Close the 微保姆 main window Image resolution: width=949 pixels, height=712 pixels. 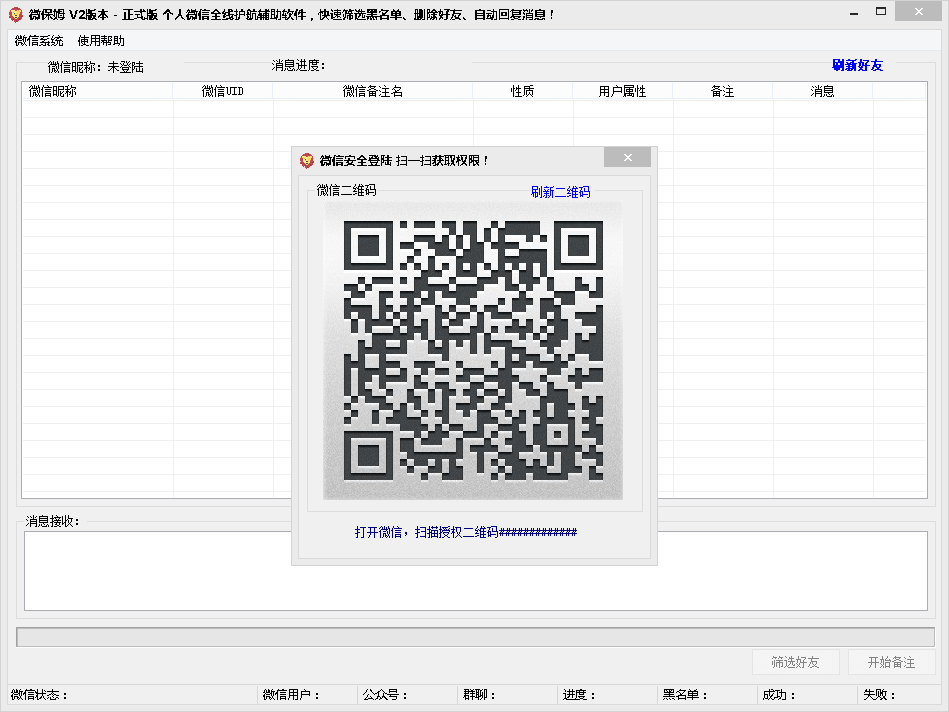[x=919, y=12]
